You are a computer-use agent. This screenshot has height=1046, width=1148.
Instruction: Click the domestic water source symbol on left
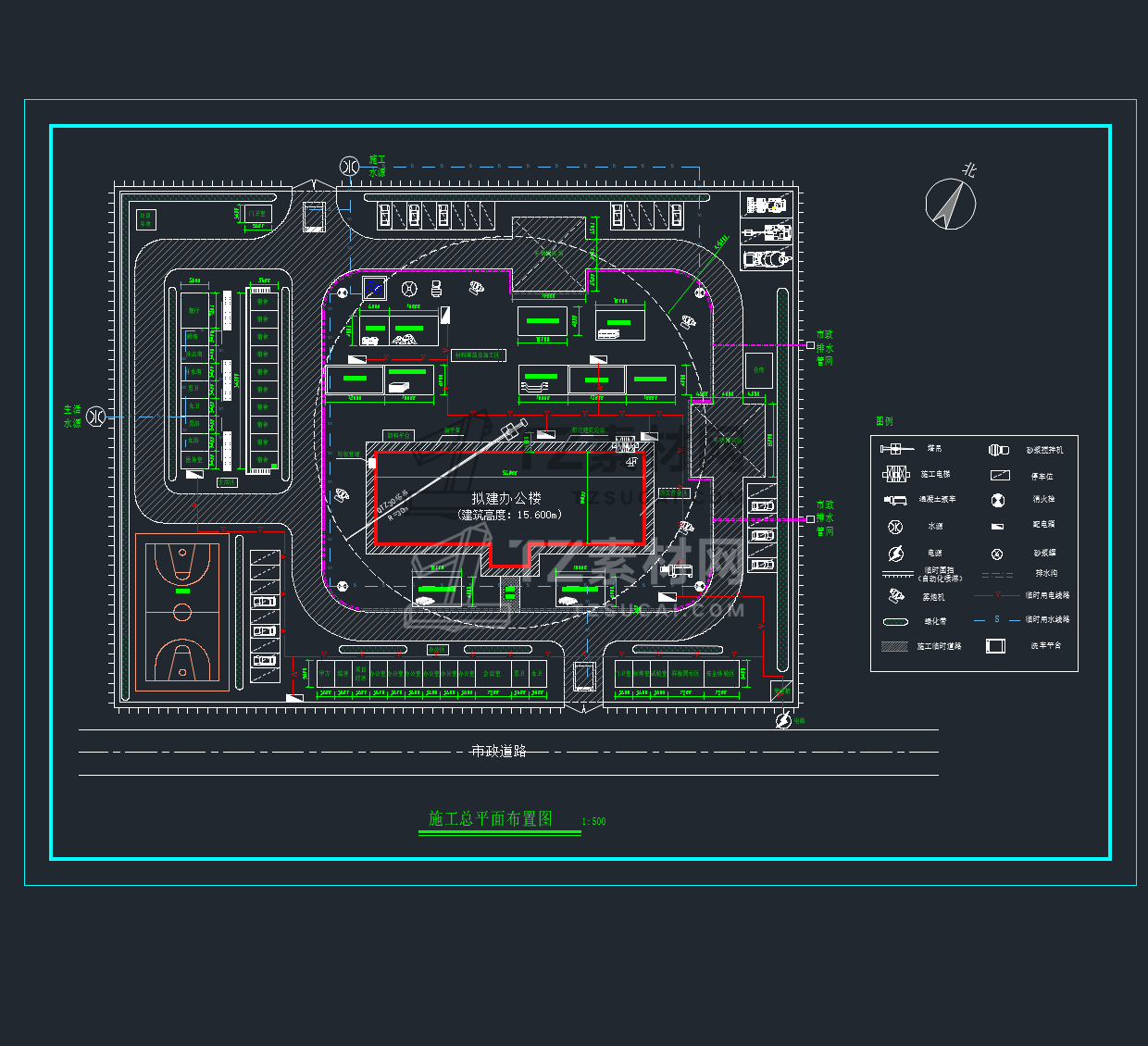tap(96, 417)
